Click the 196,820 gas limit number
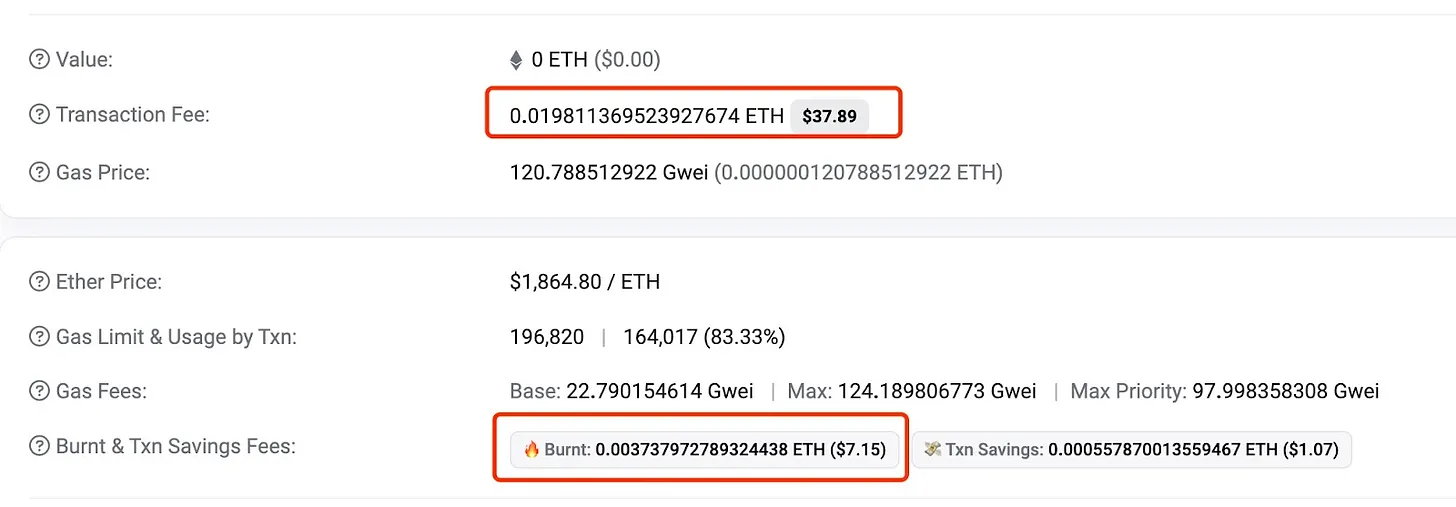 point(547,337)
